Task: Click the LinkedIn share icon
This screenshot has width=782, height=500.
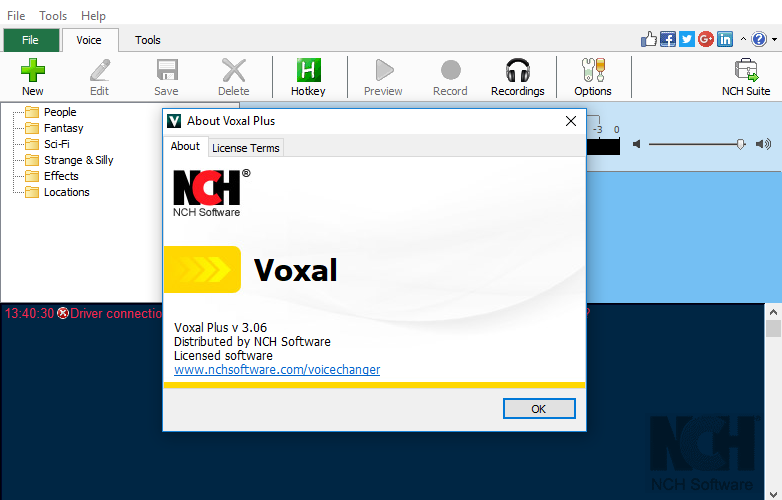Action: click(725, 39)
